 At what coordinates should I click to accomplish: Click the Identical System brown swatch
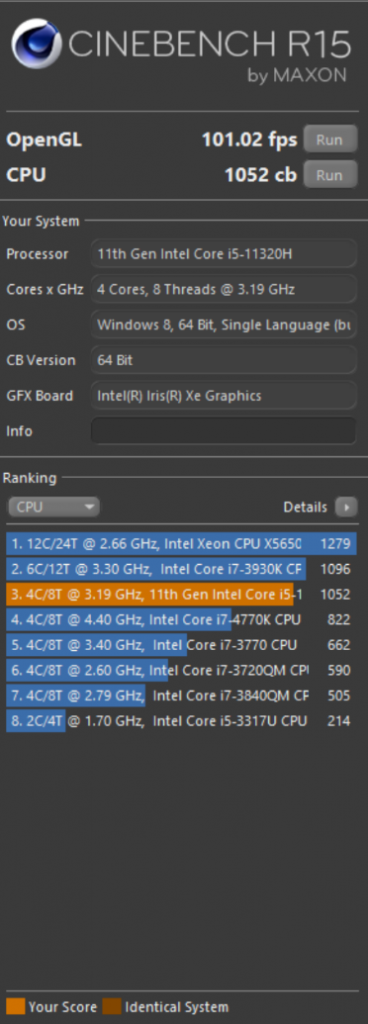point(112,1006)
